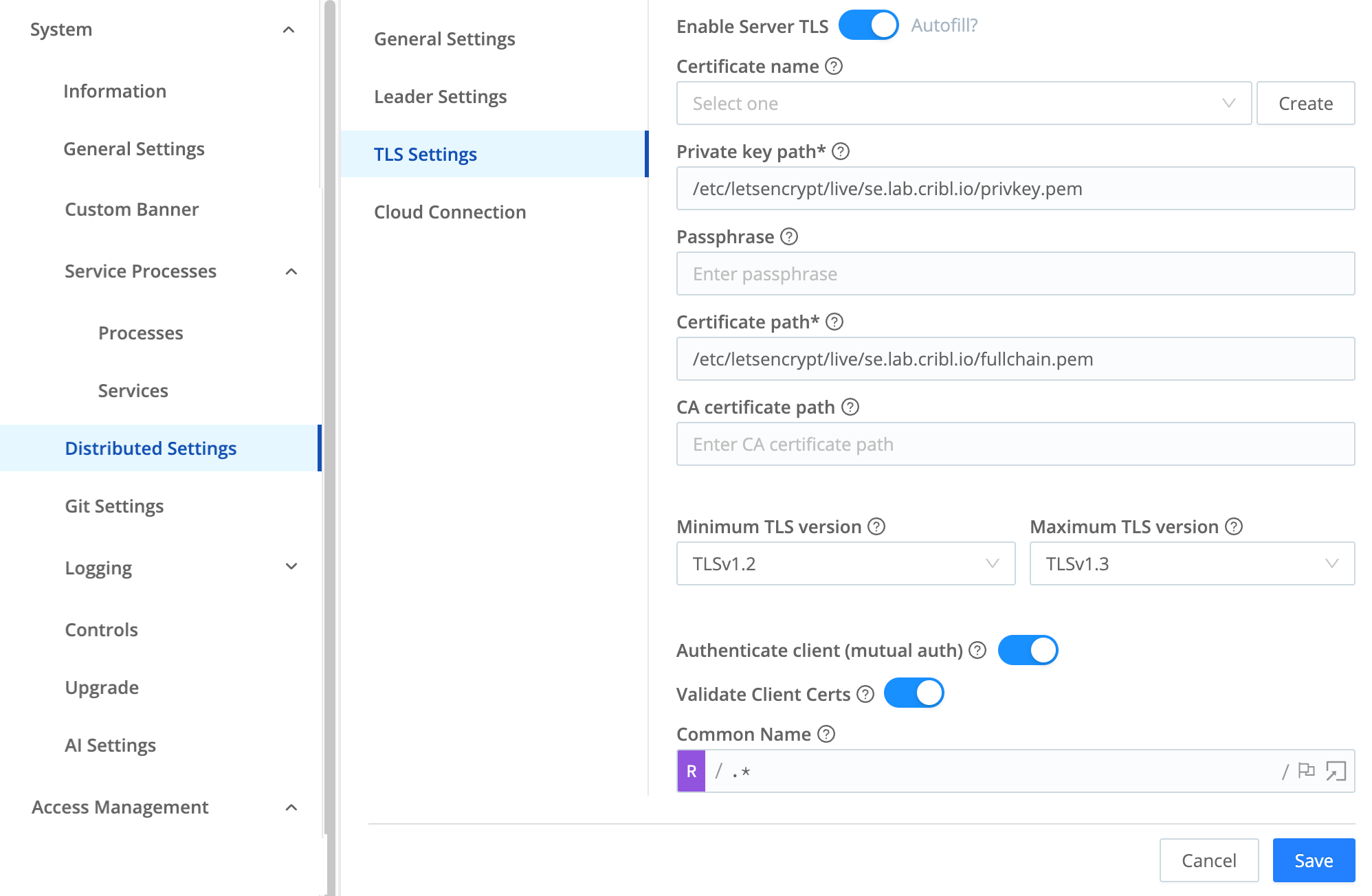This screenshot has height=896, width=1372.
Task: Click the purple R regex icon
Action: (691, 771)
